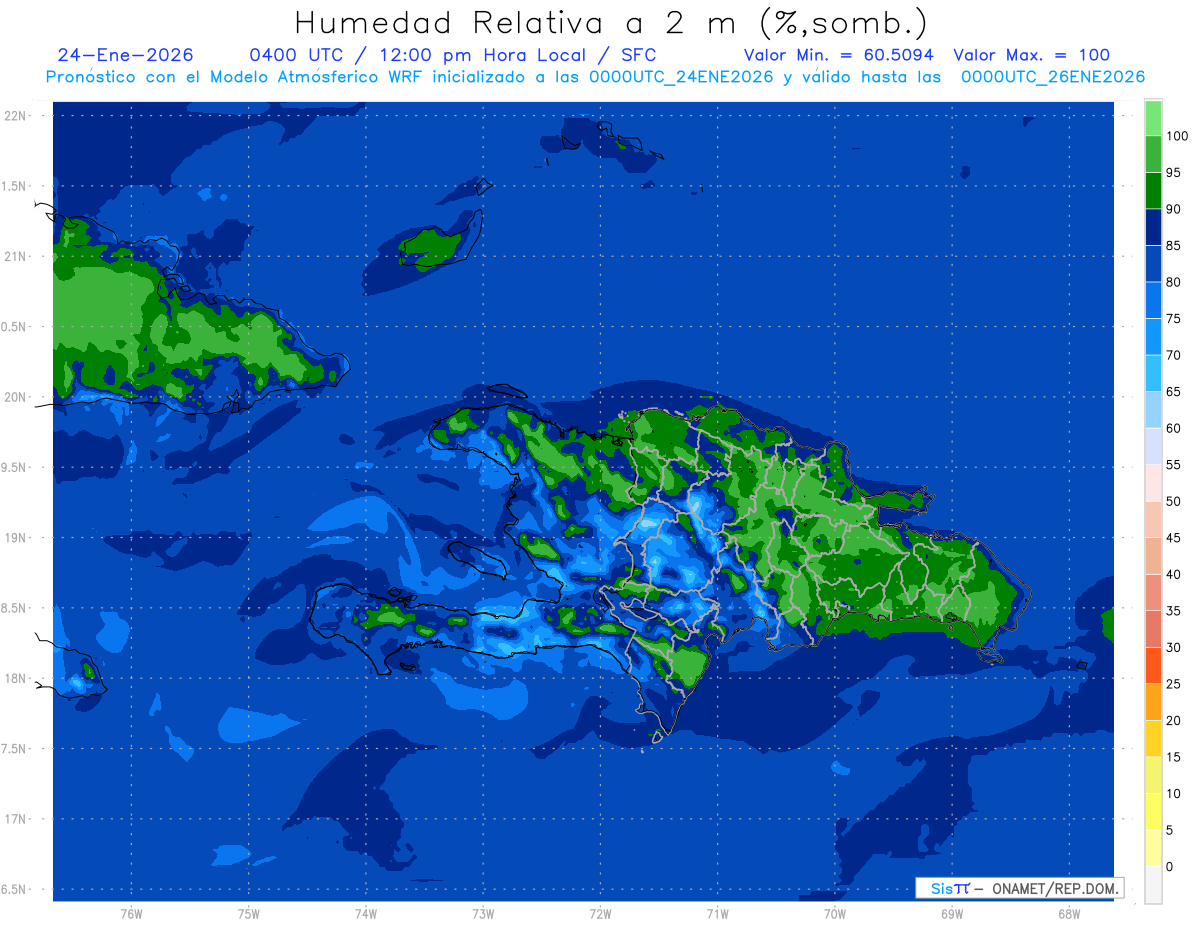Select the "0.5N" latitude tick label

coord(14,327)
